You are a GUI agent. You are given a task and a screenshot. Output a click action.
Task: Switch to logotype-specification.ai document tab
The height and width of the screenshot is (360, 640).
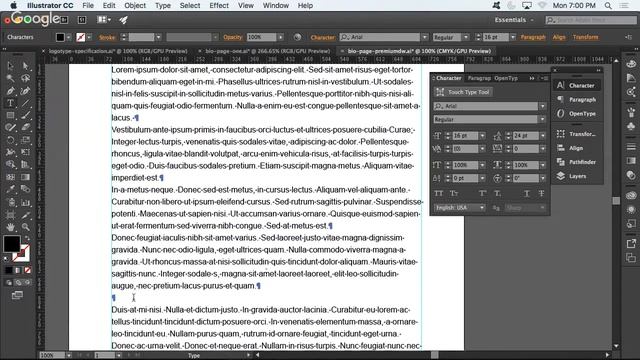tap(118, 51)
